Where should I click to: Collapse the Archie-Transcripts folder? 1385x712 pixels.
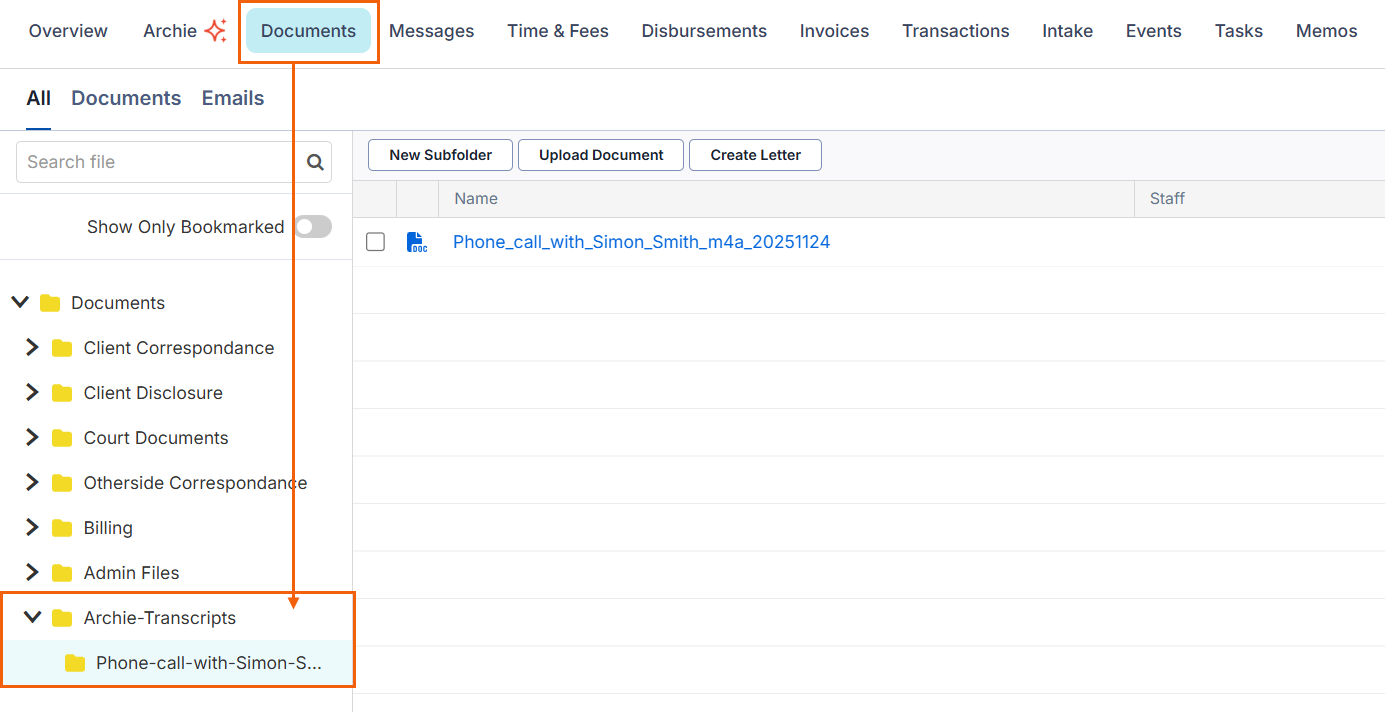32,618
